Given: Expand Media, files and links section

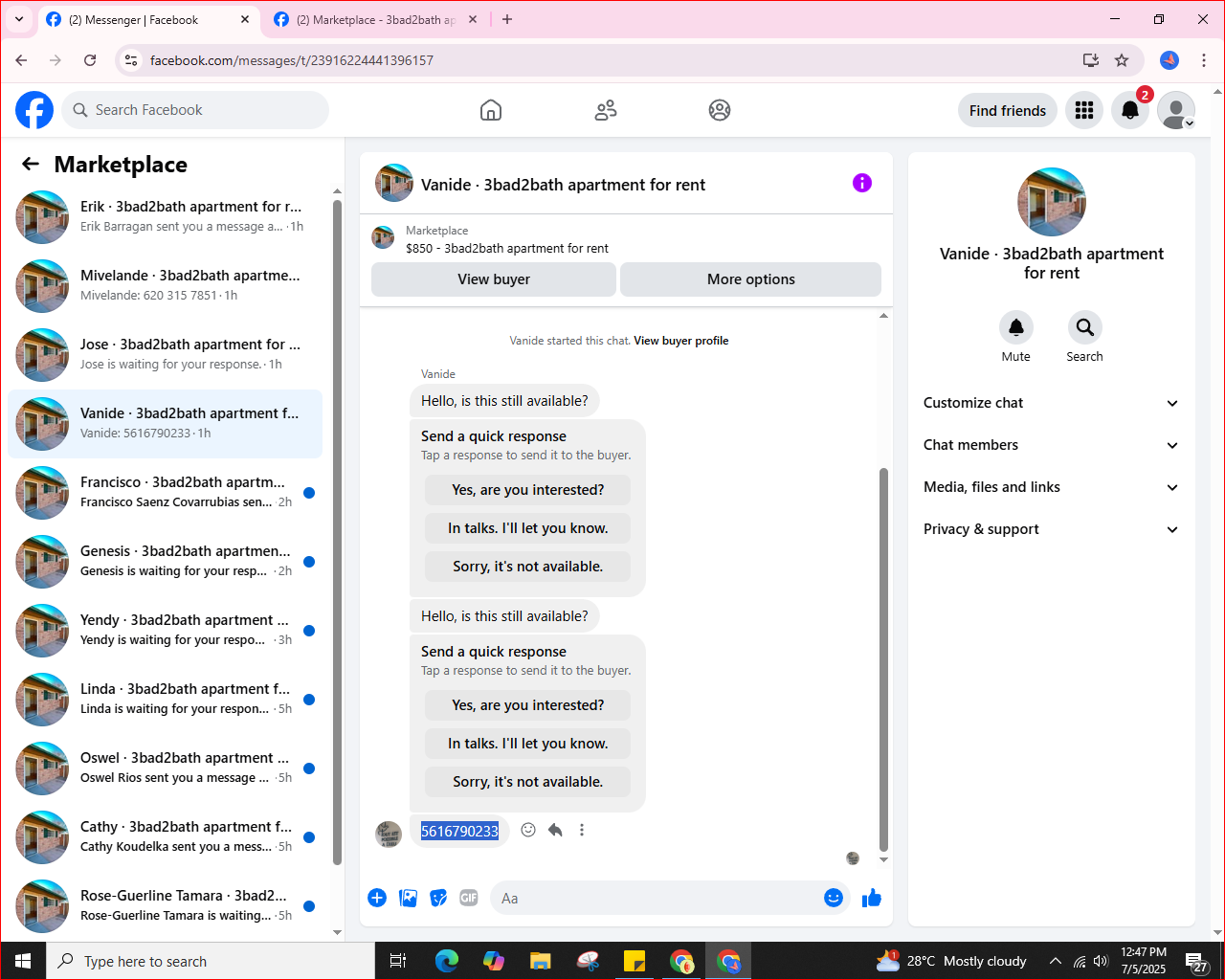Looking at the screenshot, I should click(x=1051, y=487).
